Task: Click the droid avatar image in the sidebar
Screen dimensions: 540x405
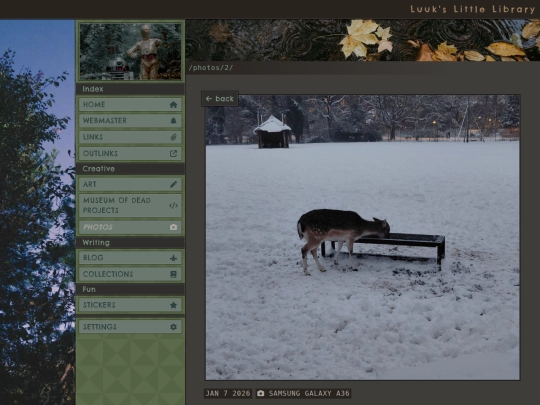Action: click(x=130, y=51)
